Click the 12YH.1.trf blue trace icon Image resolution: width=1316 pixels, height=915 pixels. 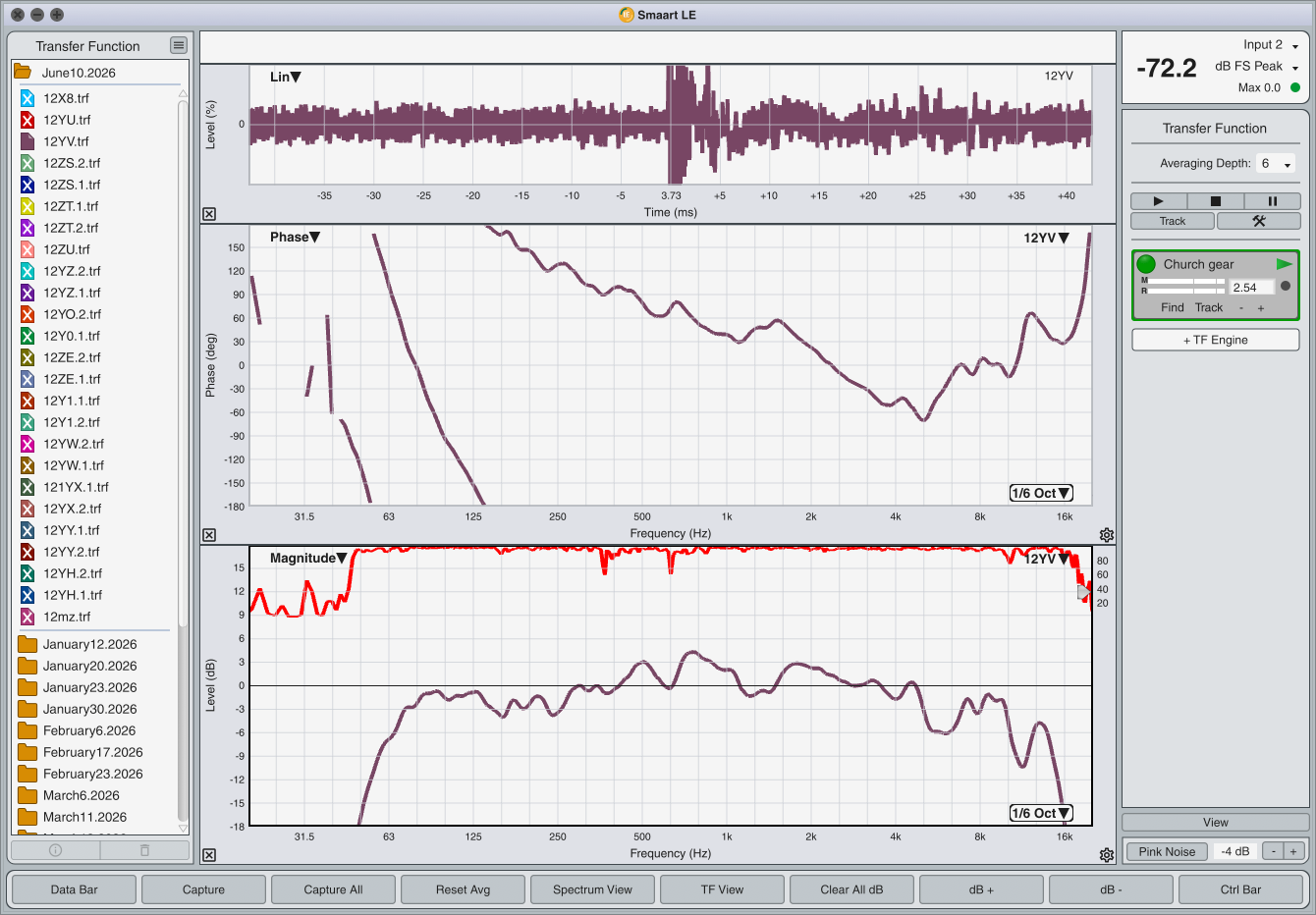tap(27, 595)
